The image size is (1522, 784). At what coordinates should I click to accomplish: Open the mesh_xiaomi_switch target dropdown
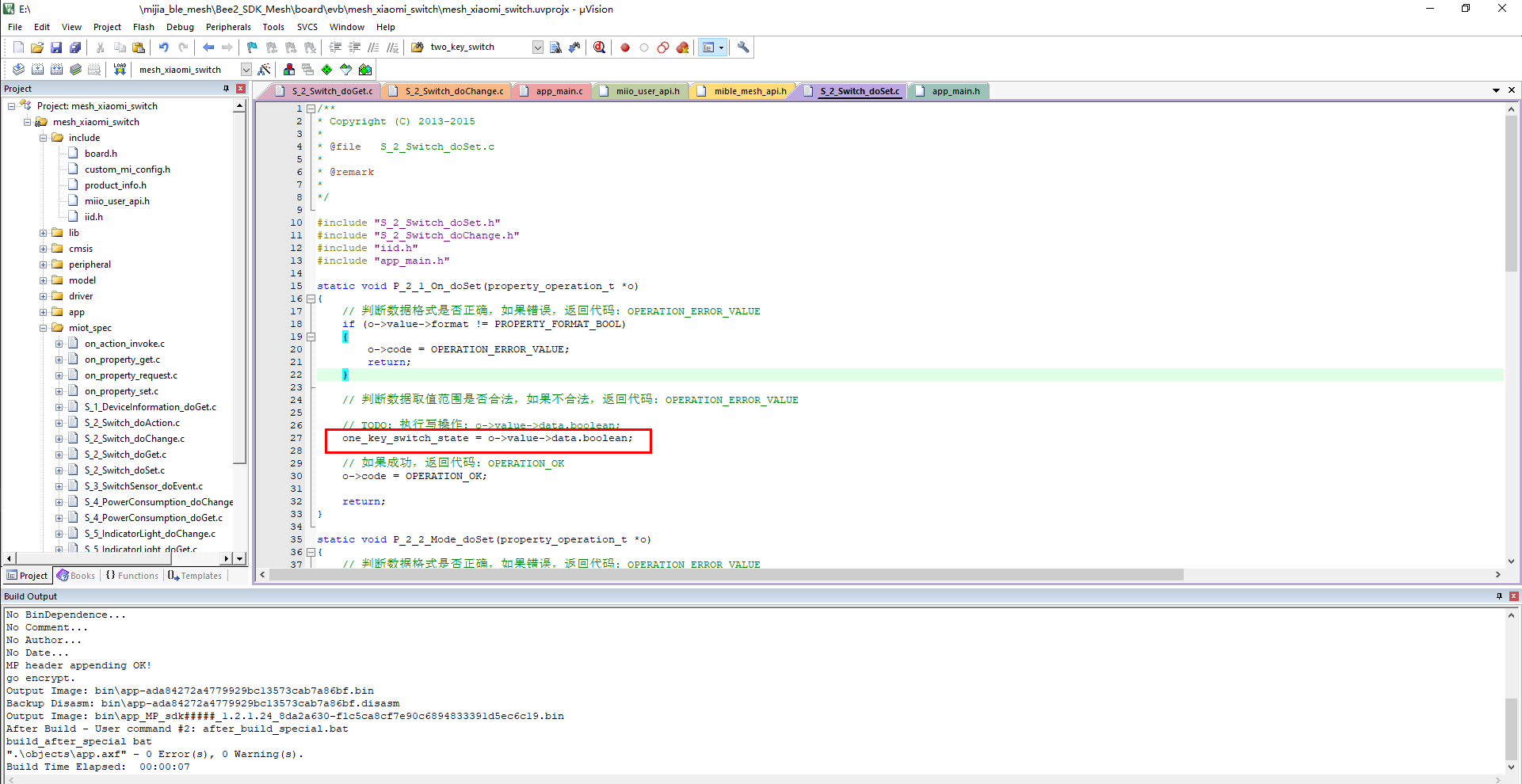click(x=246, y=70)
